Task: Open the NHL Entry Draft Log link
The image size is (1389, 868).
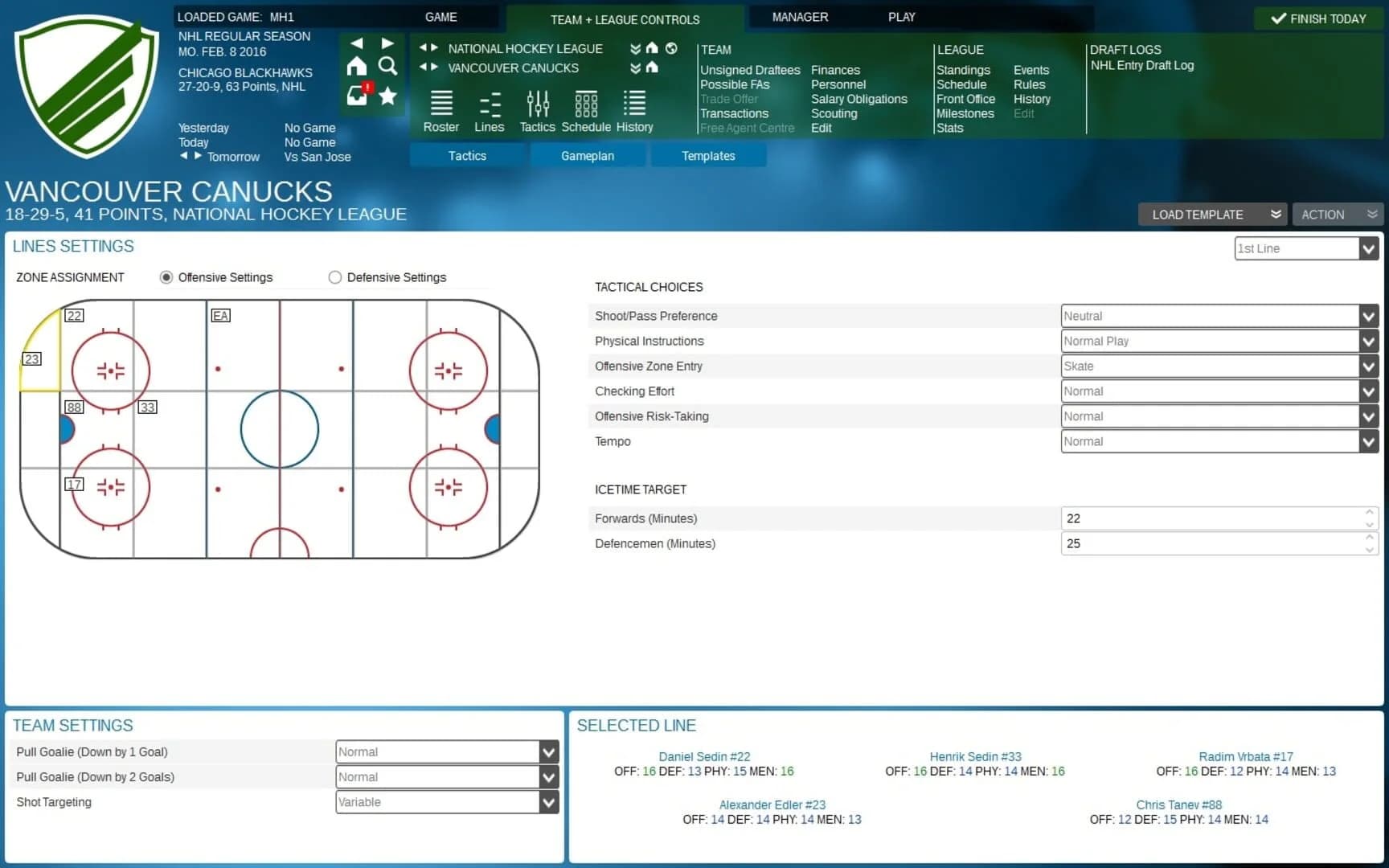Action: click(x=1142, y=65)
